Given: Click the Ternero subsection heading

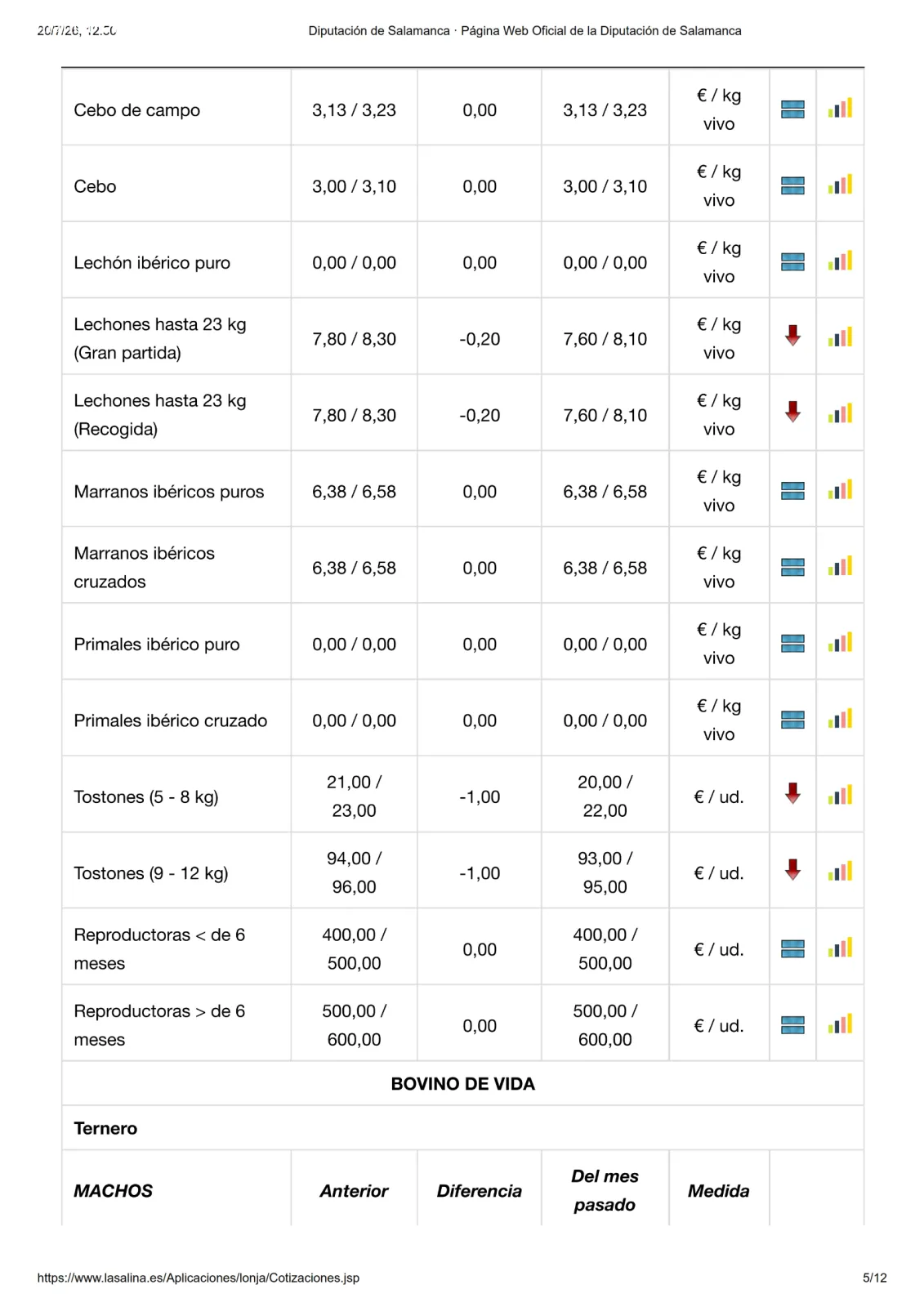Looking at the screenshot, I should [x=105, y=1128].
